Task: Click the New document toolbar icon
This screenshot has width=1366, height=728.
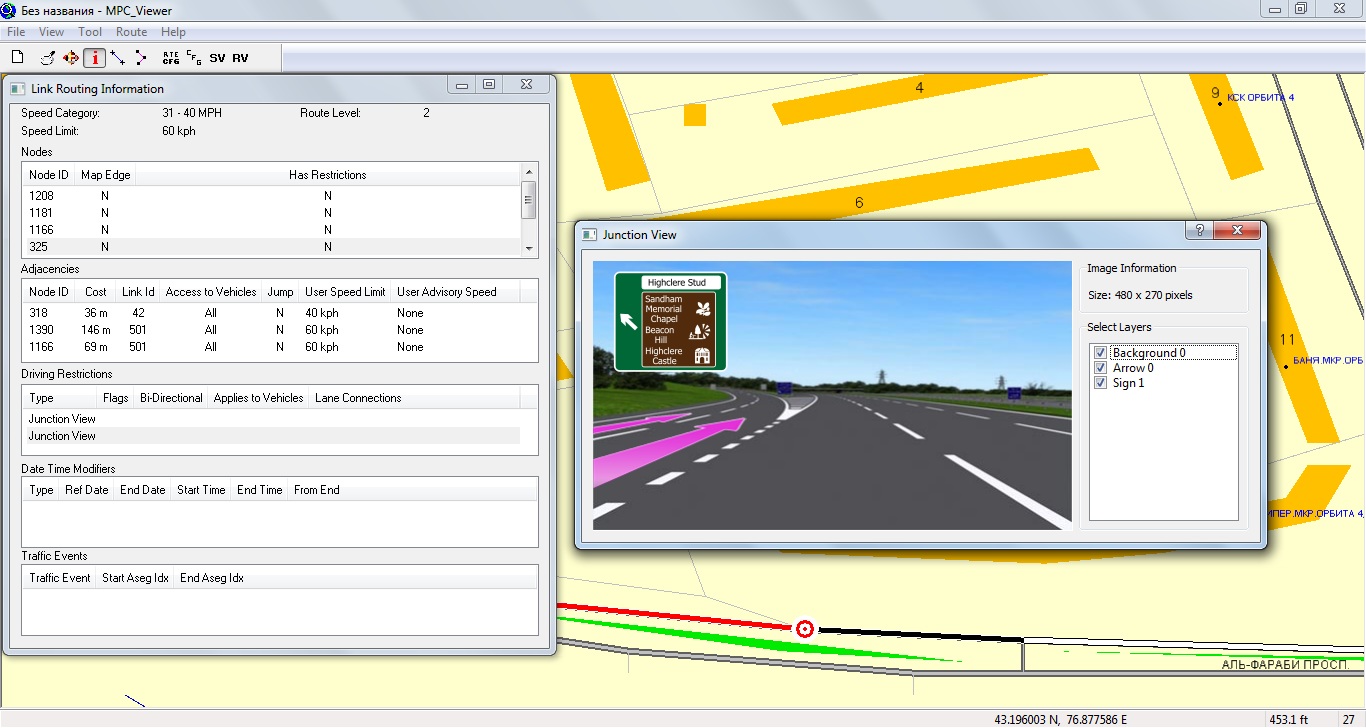Action: pyautogui.click(x=17, y=58)
